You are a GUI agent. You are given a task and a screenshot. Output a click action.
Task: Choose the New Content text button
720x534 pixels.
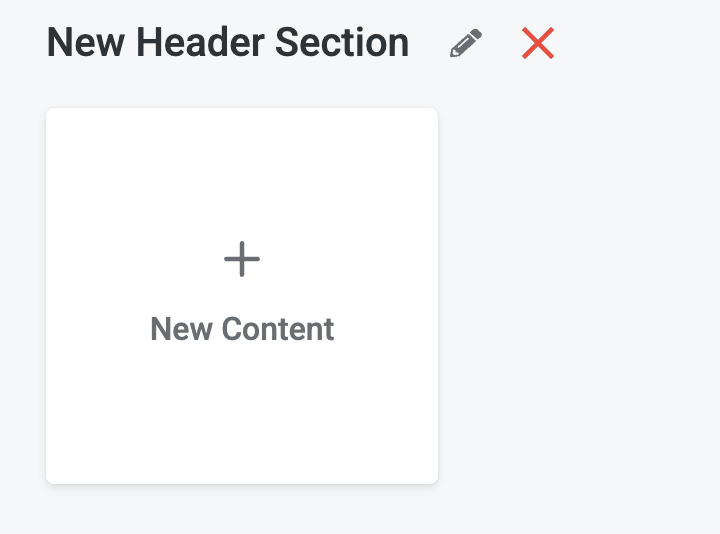(242, 329)
